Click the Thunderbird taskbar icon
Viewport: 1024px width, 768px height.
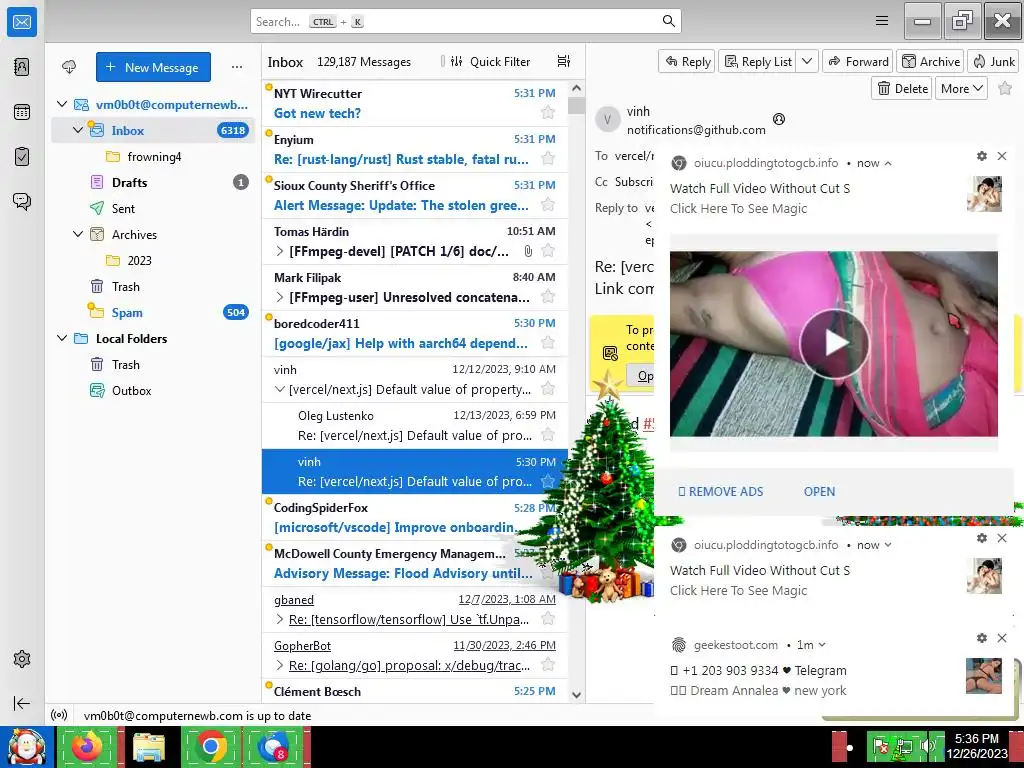pos(273,747)
